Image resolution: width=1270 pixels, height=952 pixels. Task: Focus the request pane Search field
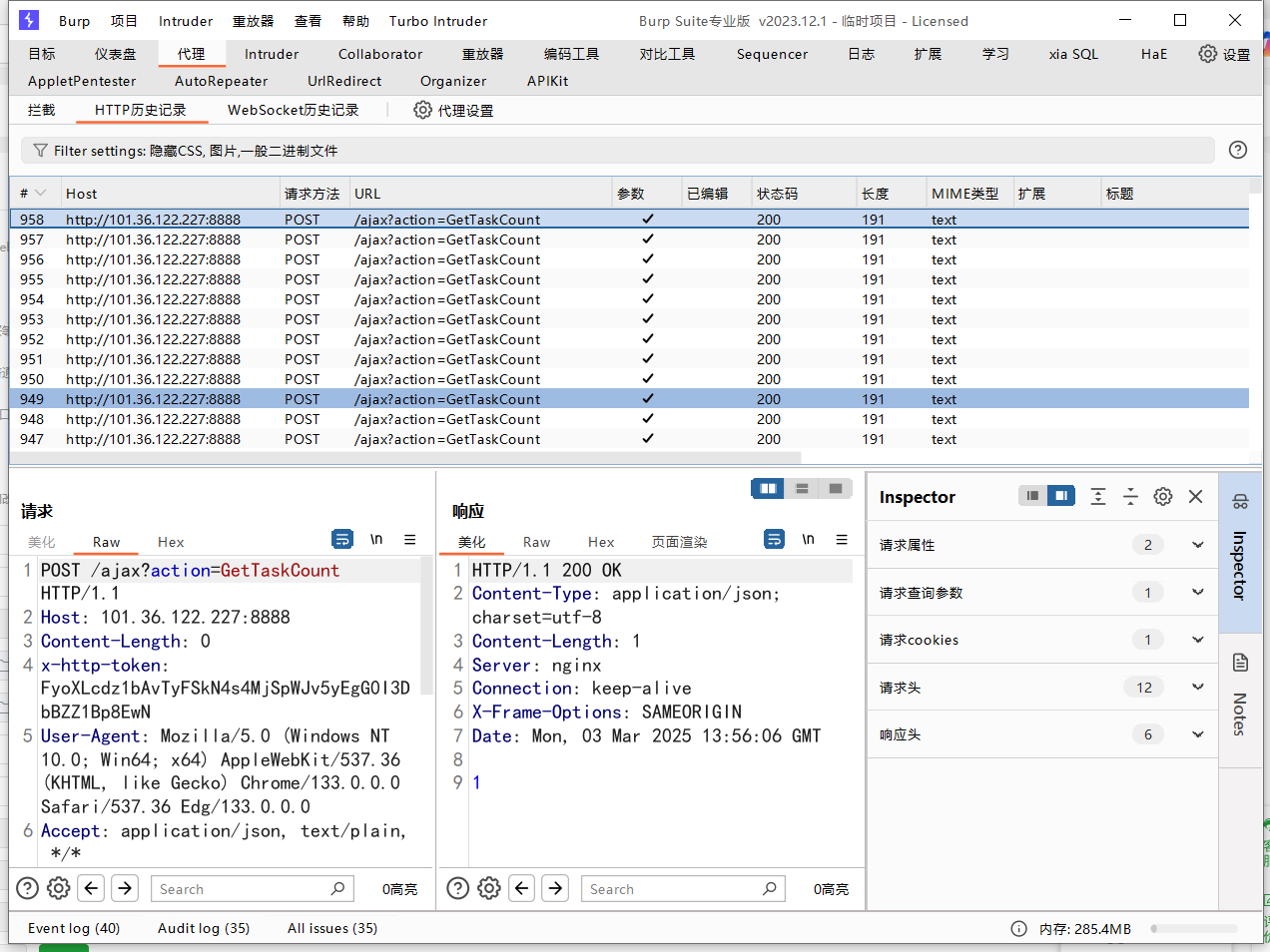pyautogui.click(x=252, y=888)
